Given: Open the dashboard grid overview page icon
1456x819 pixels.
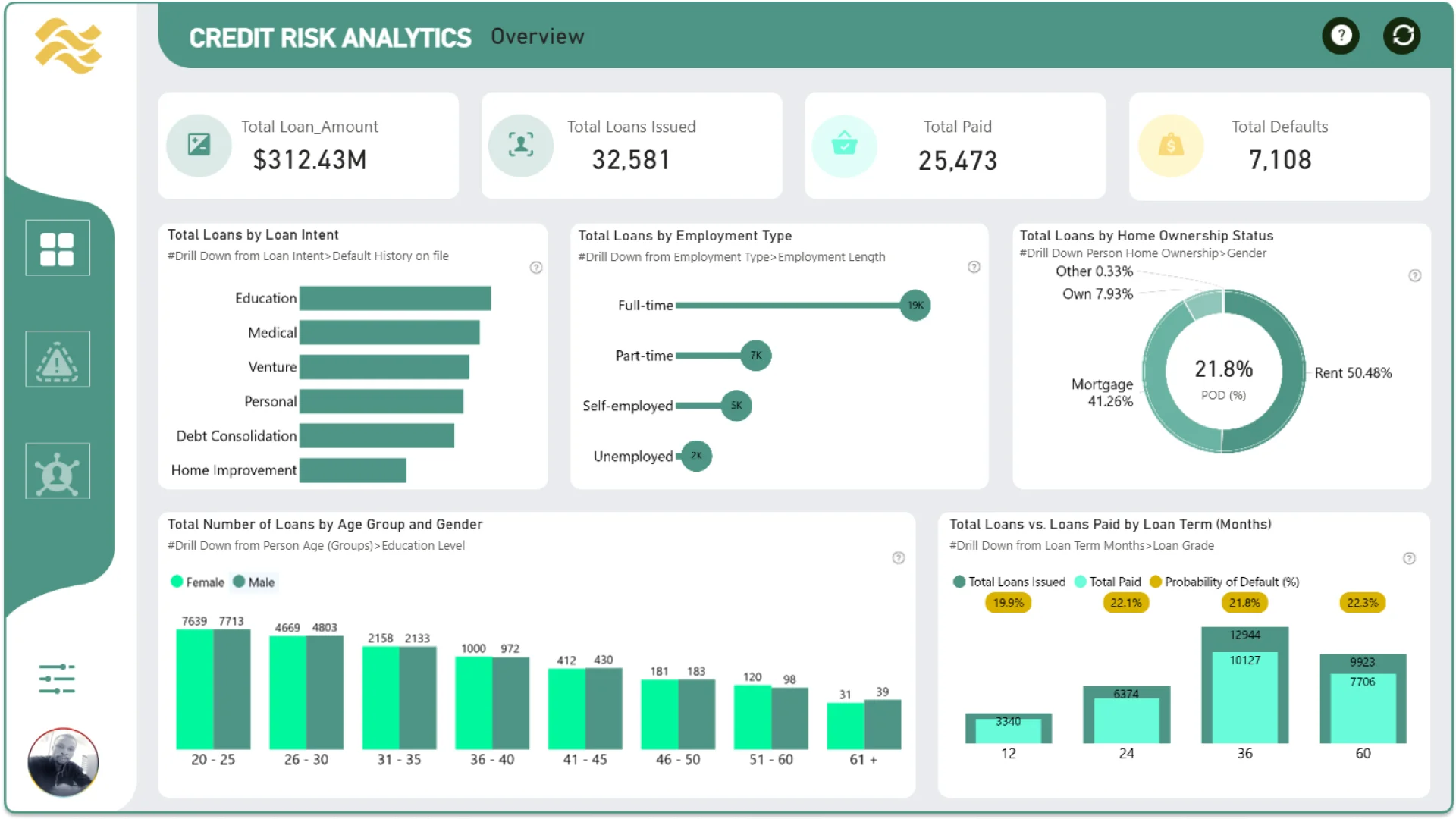Looking at the screenshot, I should (x=58, y=248).
